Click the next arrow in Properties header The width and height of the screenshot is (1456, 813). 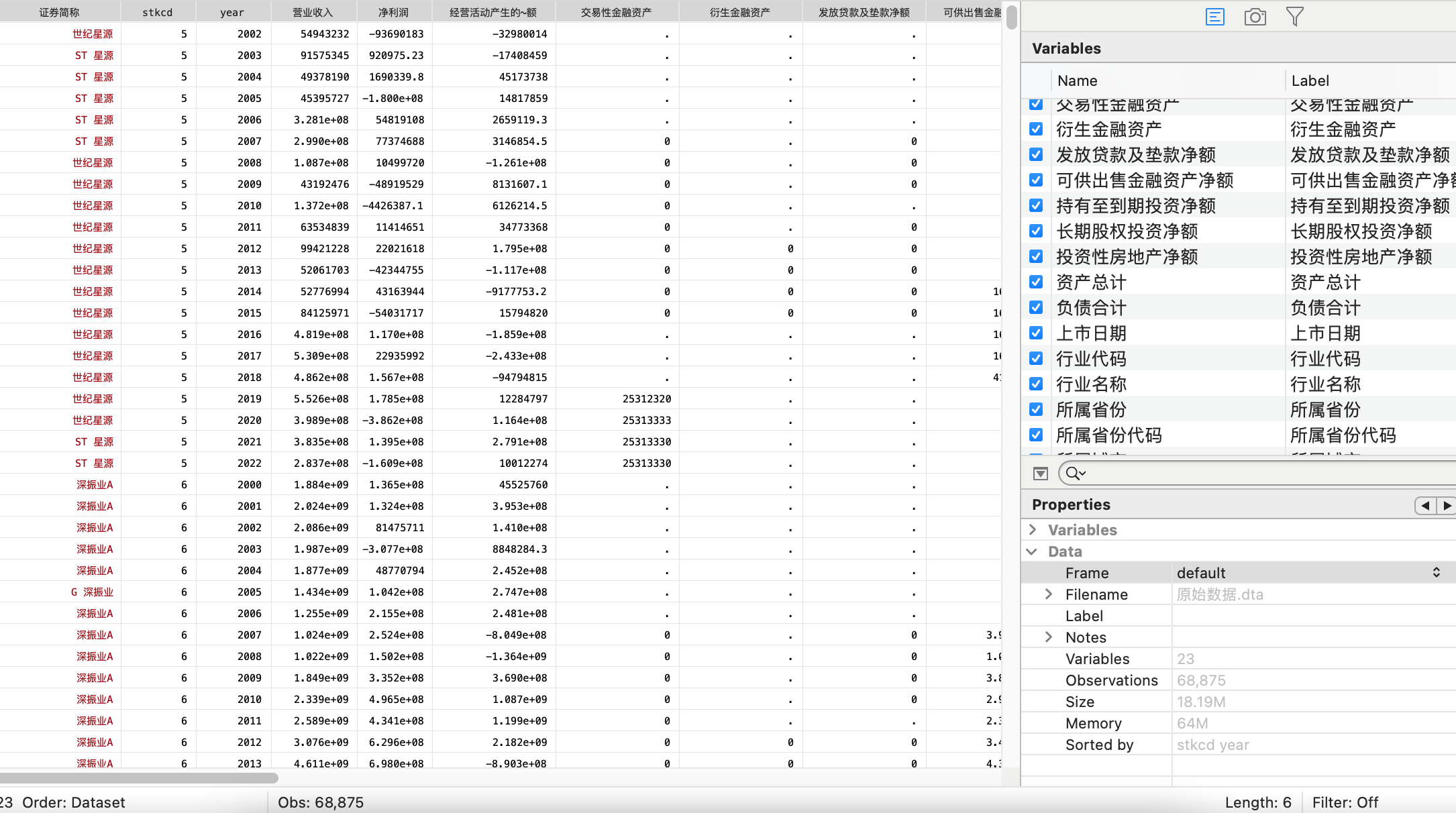pyautogui.click(x=1447, y=505)
